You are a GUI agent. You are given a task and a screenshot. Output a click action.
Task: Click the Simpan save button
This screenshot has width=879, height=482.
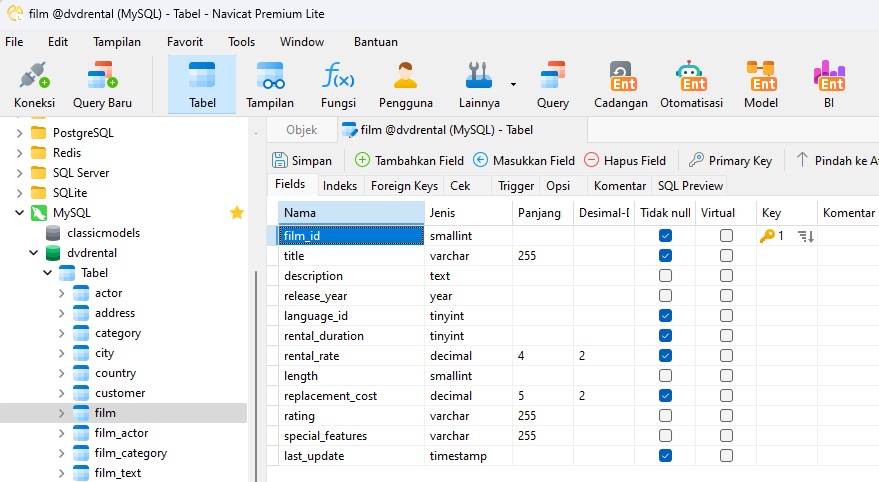click(302, 161)
